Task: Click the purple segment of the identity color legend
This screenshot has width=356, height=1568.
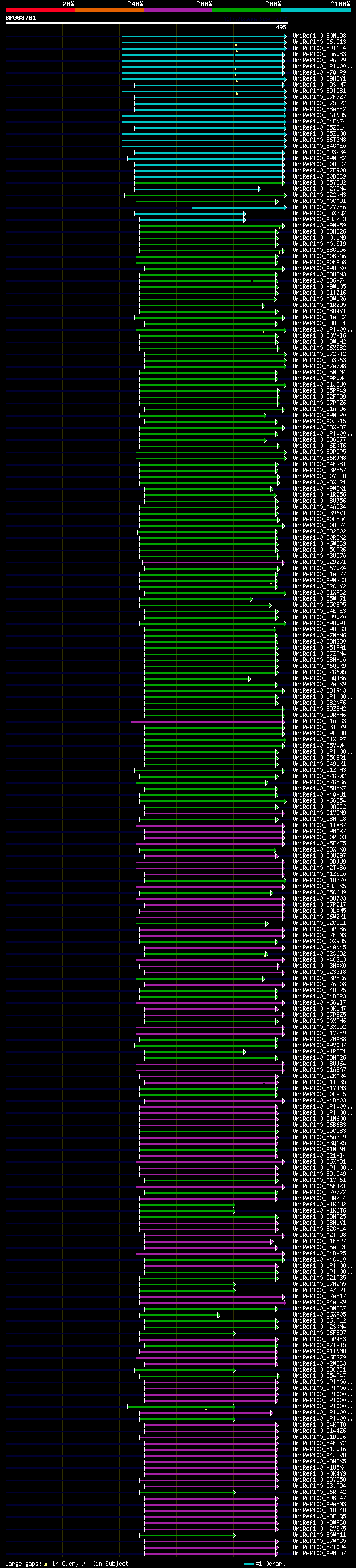Action: click(x=179, y=10)
